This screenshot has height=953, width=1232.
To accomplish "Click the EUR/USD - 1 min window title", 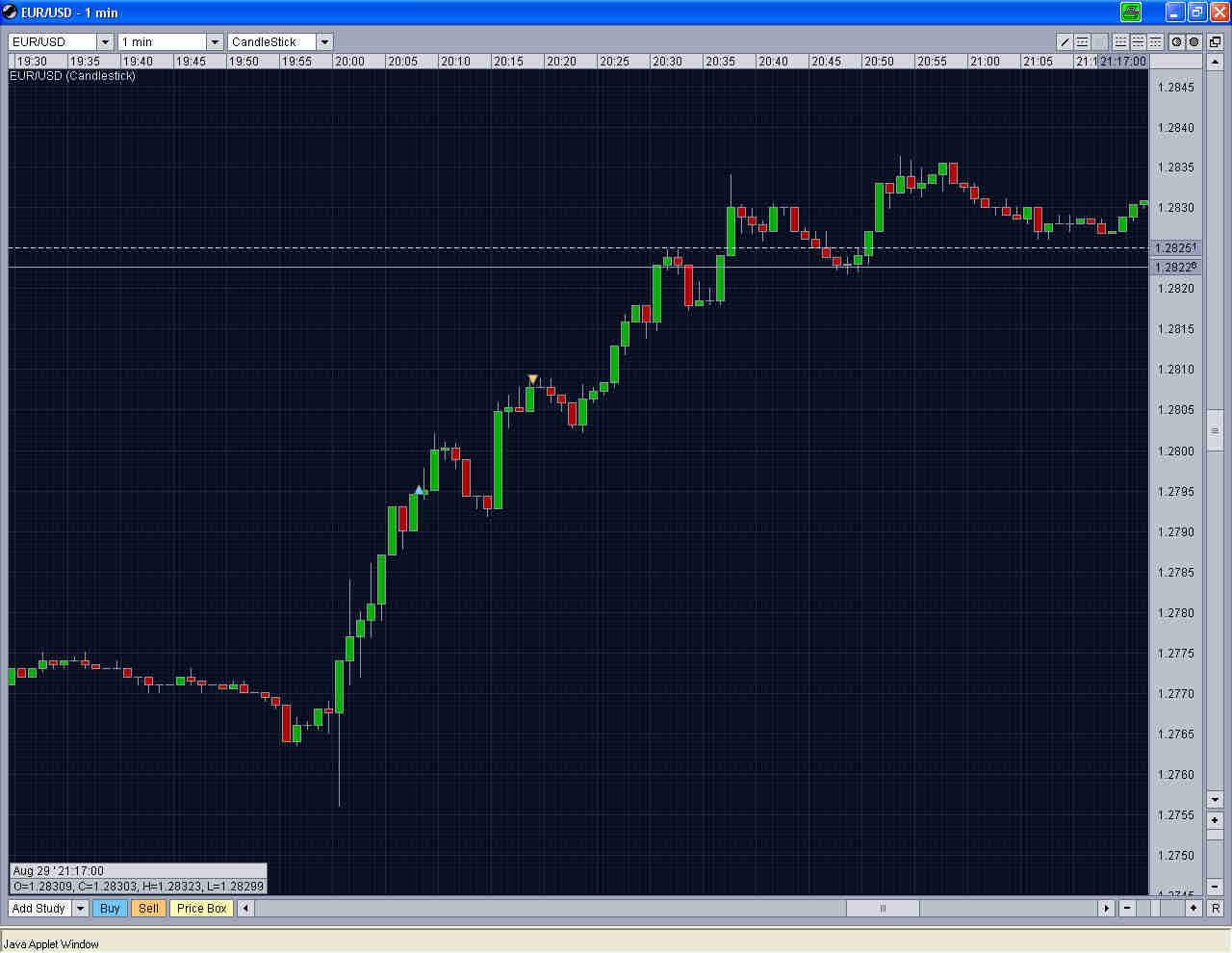I will tap(69, 13).
